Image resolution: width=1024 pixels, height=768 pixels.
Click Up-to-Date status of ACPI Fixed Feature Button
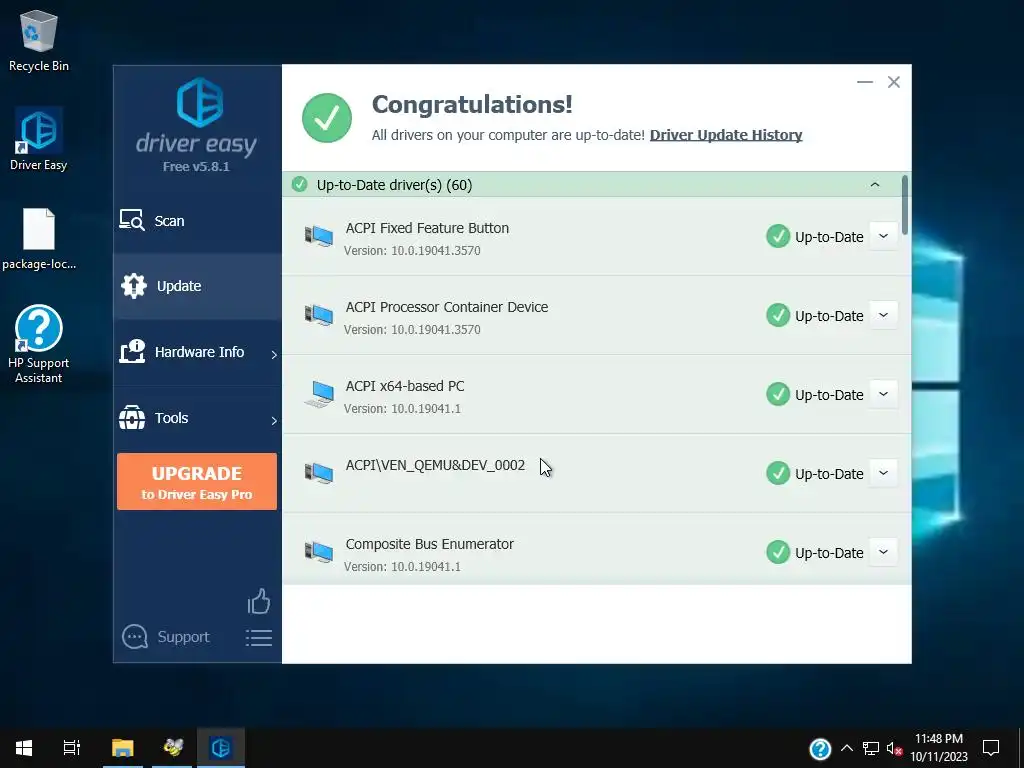pos(815,236)
